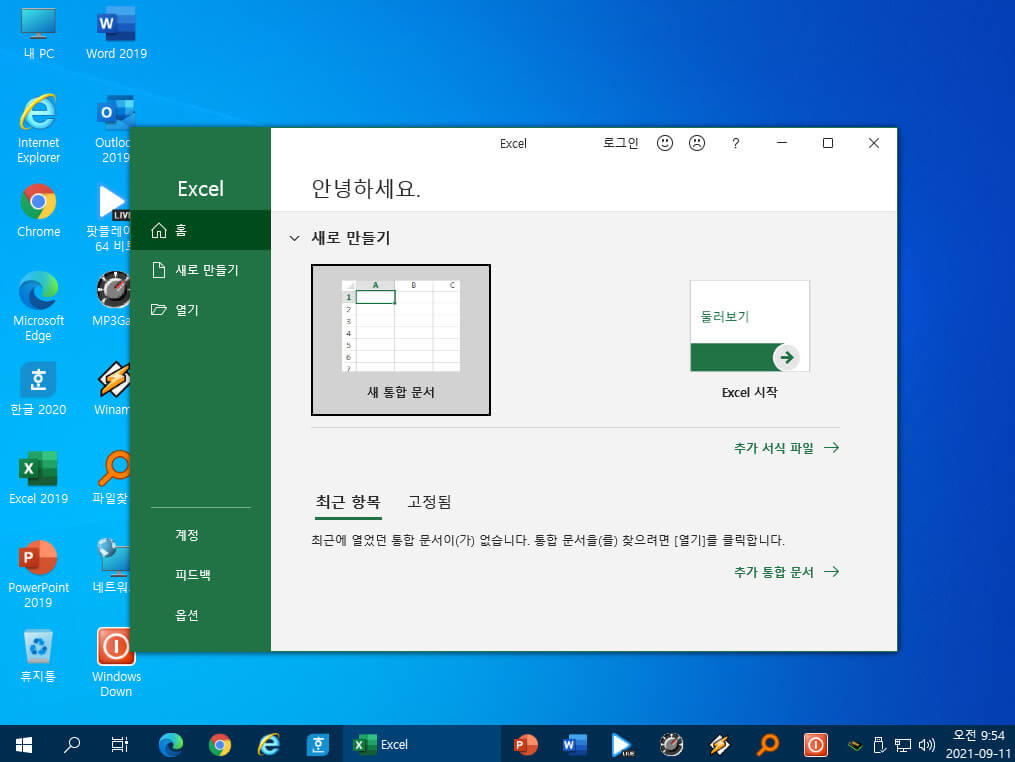The image size is (1015, 762).
Task: Click the smiley face feedback icon
Action: click(665, 143)
